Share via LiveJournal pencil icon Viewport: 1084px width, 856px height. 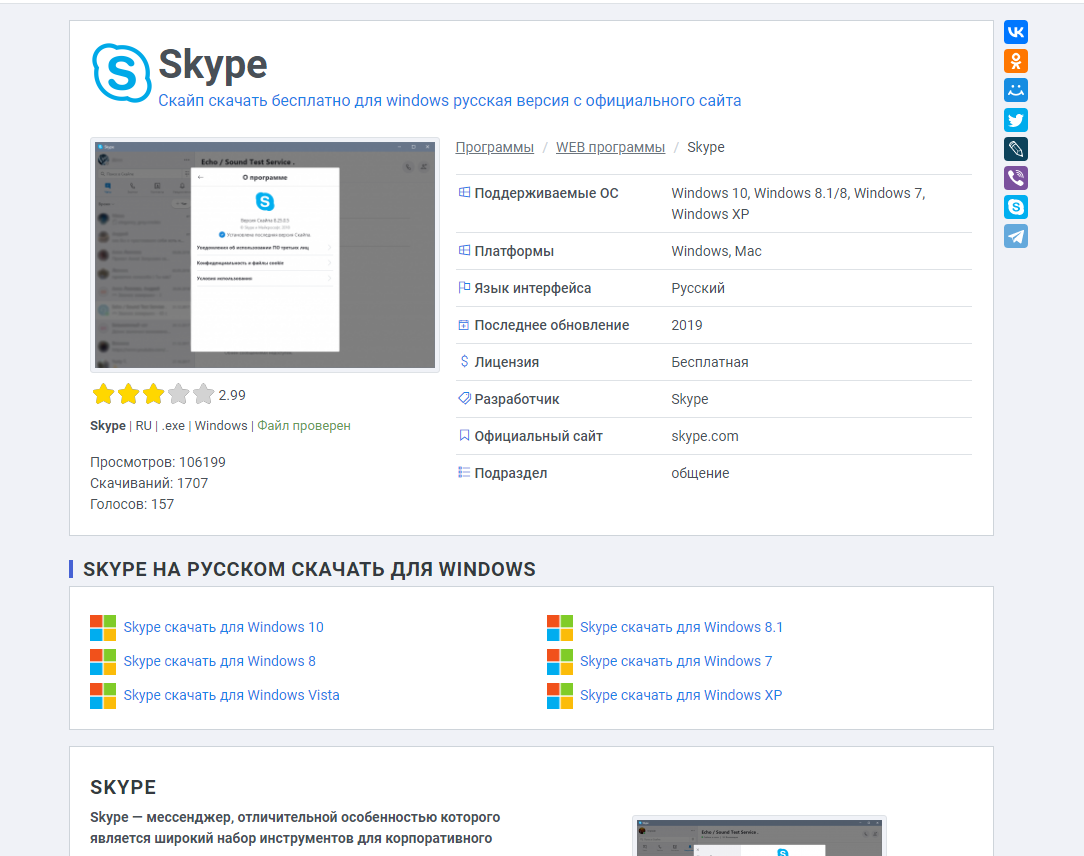point(1016,149)
